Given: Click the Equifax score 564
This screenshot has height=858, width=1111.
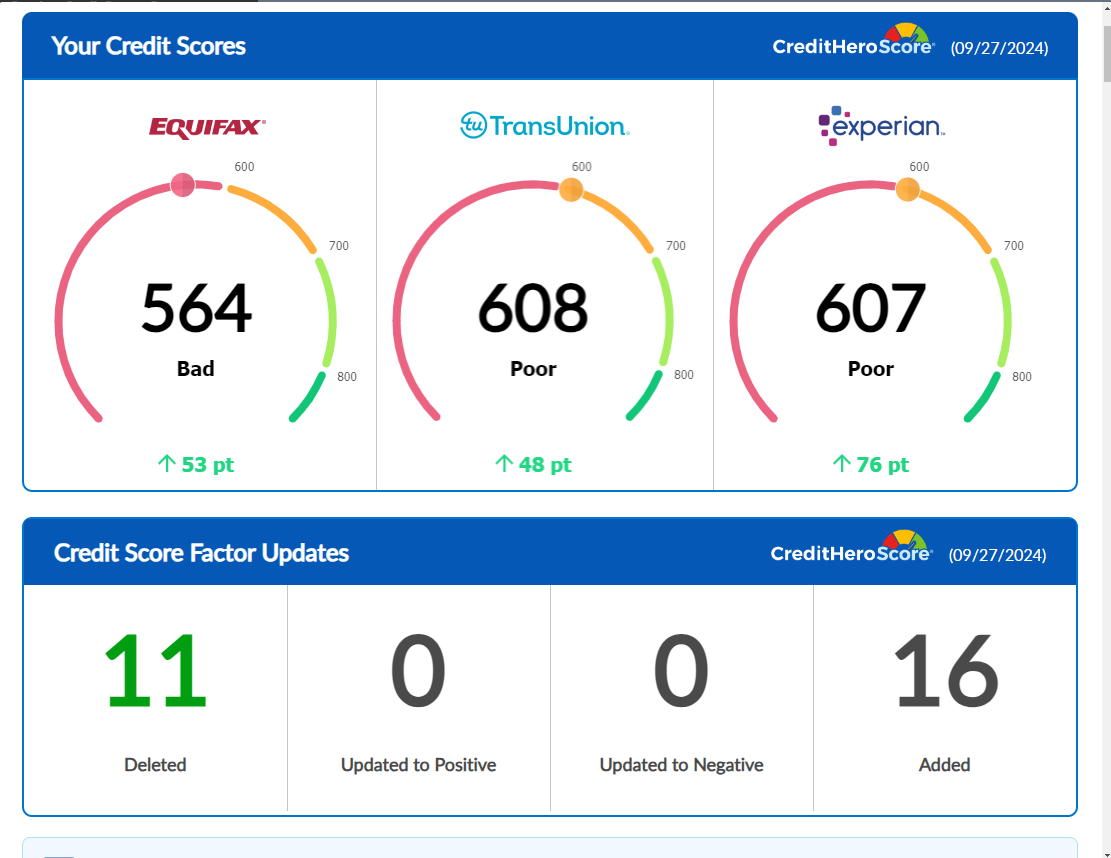Looking at the screenshot, I should pos(196,308).
